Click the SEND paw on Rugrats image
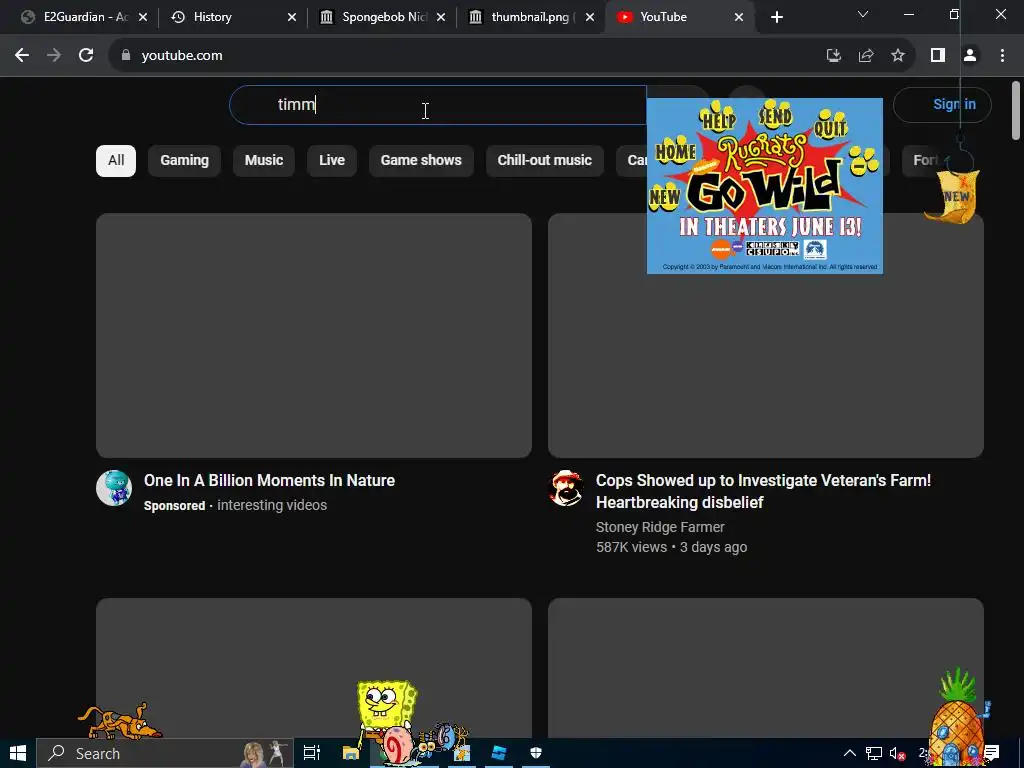This screenshot has width=1024, height=768. pos(775,115)
